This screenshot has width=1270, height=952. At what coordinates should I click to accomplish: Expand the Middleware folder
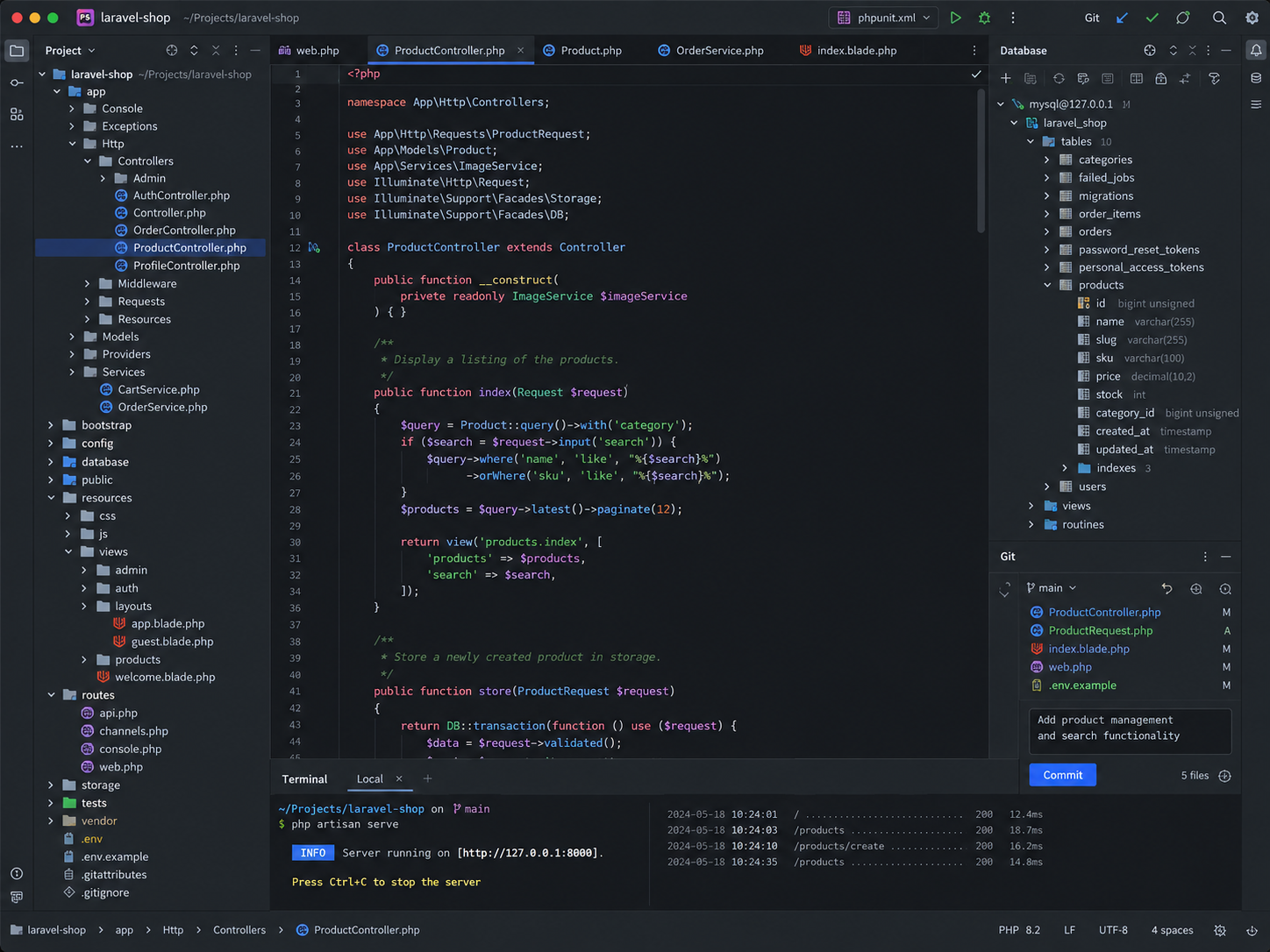[87, 284]
